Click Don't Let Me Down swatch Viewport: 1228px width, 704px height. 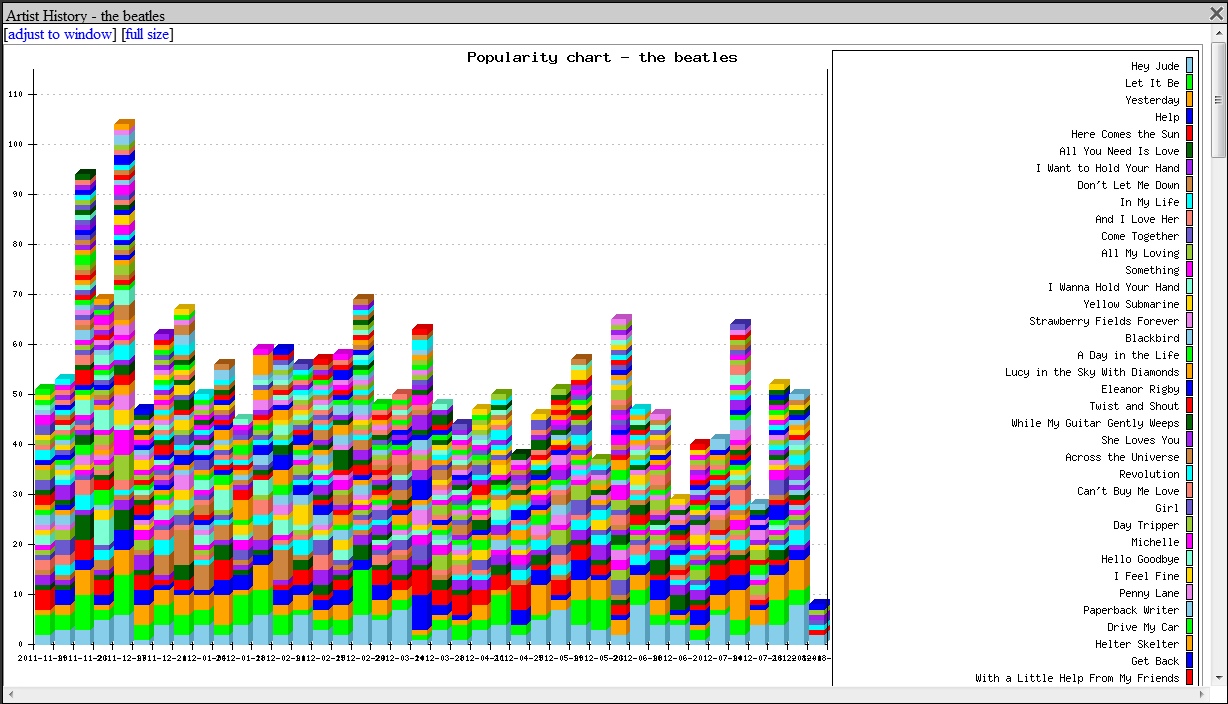[1189, 185]
